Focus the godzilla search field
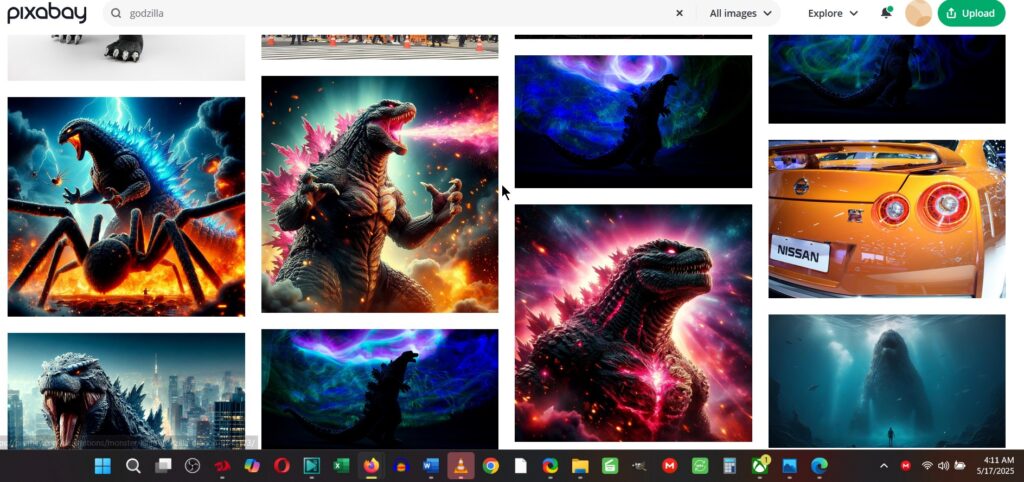 pos(396,13)
